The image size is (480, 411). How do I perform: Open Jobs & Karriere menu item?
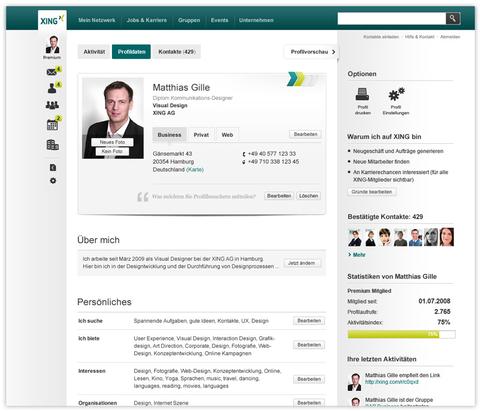(147, 20)
